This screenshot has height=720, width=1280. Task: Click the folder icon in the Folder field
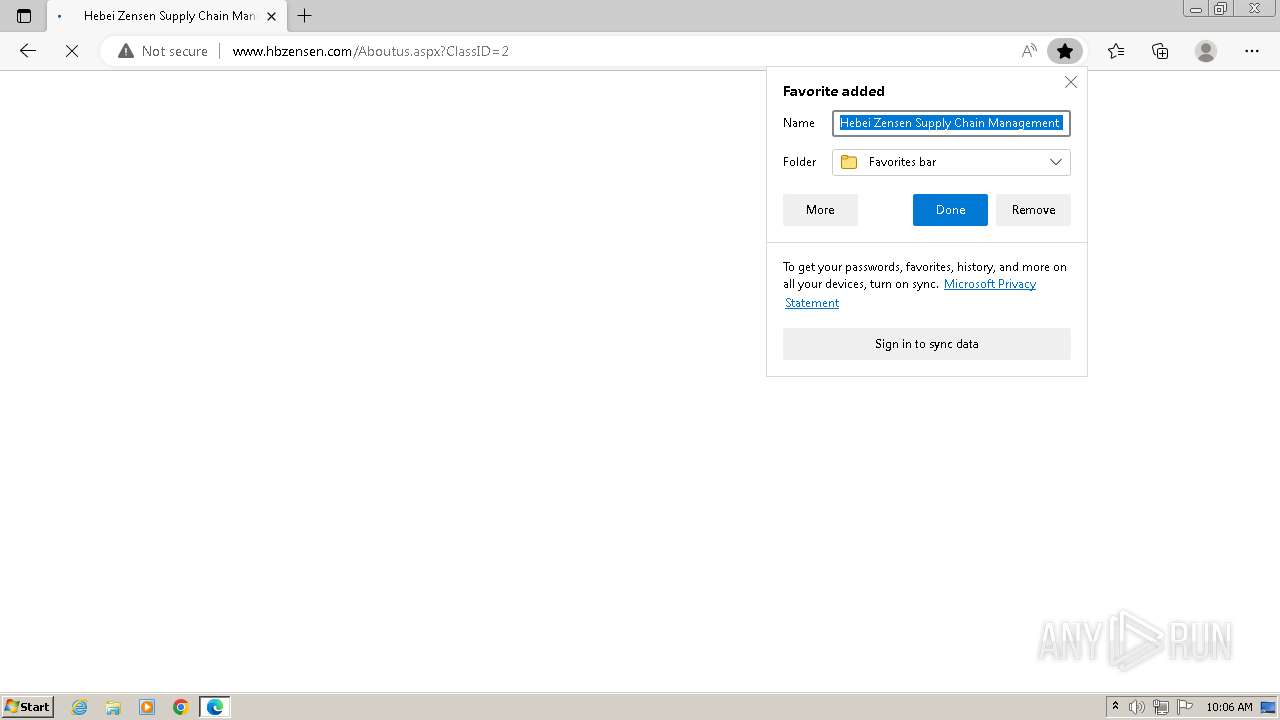[x=849, y=162]
